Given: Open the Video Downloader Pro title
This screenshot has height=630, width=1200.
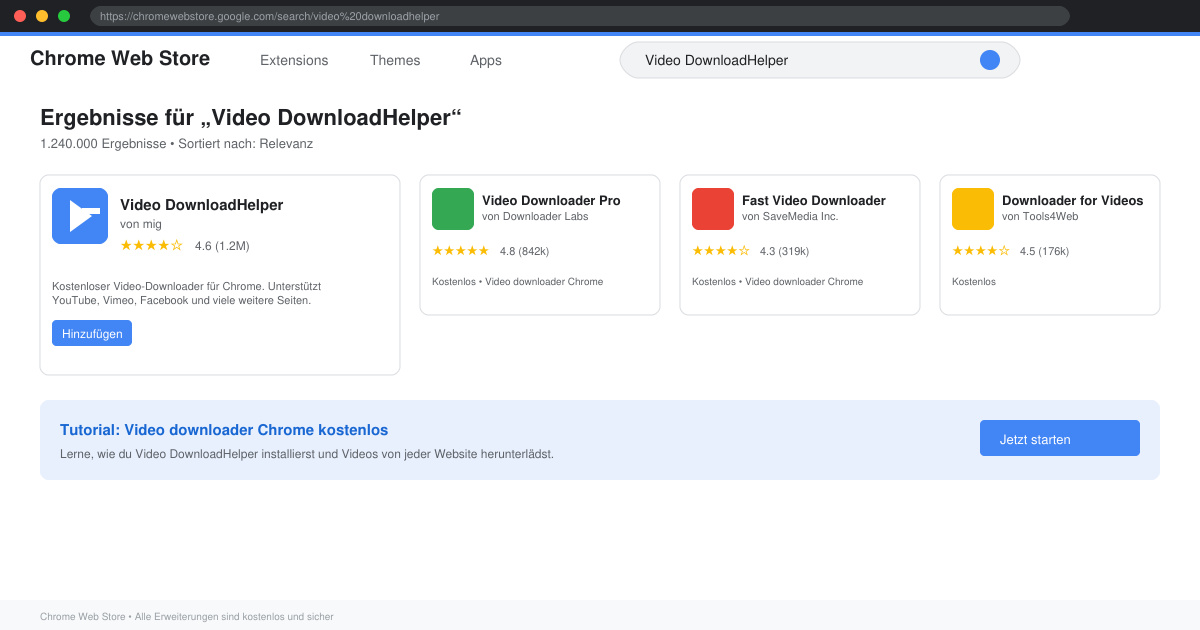Looking at the screenshot, I should pos(551,200).
